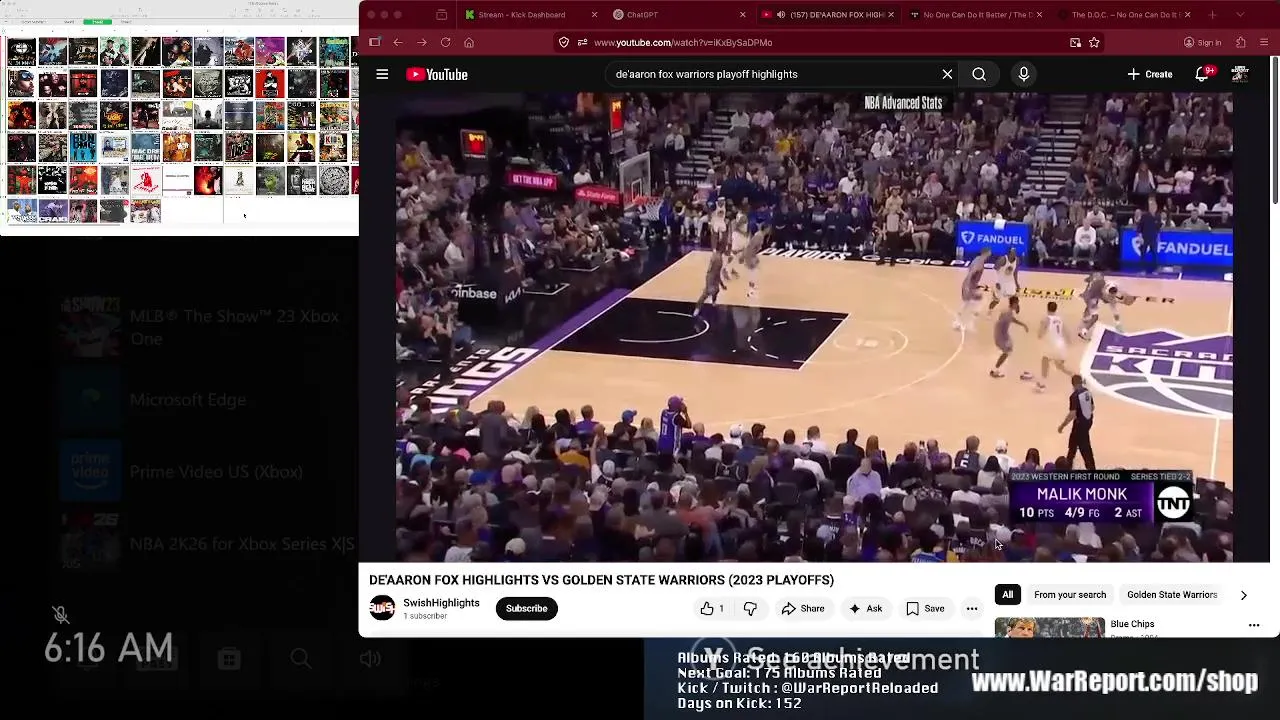The image size is (1280, 720).
Task: Toggle the browser sidebar panel icon
Action: click(x=374, y=42)
